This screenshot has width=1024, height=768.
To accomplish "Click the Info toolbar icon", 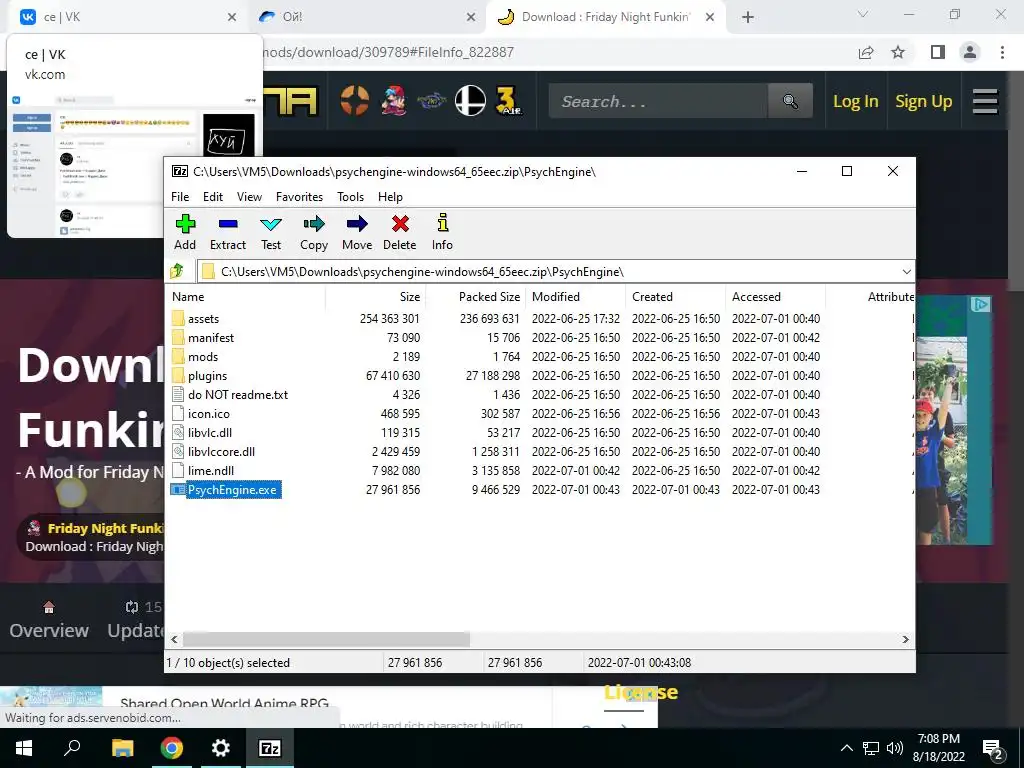I will (x=442, y=232).
